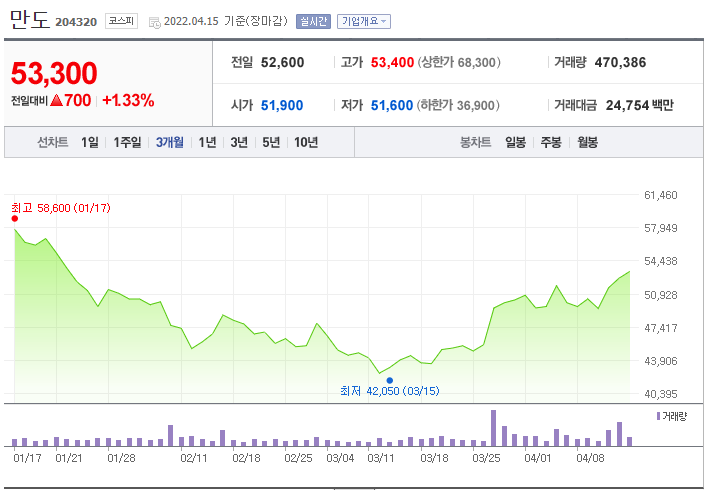
Task: Click the 상한가 68,300 text
Action: [x=459, y=62]
